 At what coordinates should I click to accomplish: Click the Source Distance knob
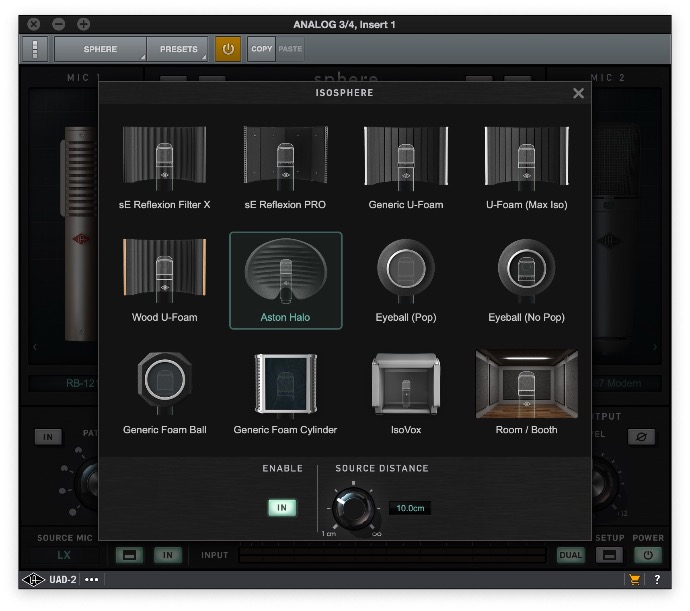coord(353,508)
